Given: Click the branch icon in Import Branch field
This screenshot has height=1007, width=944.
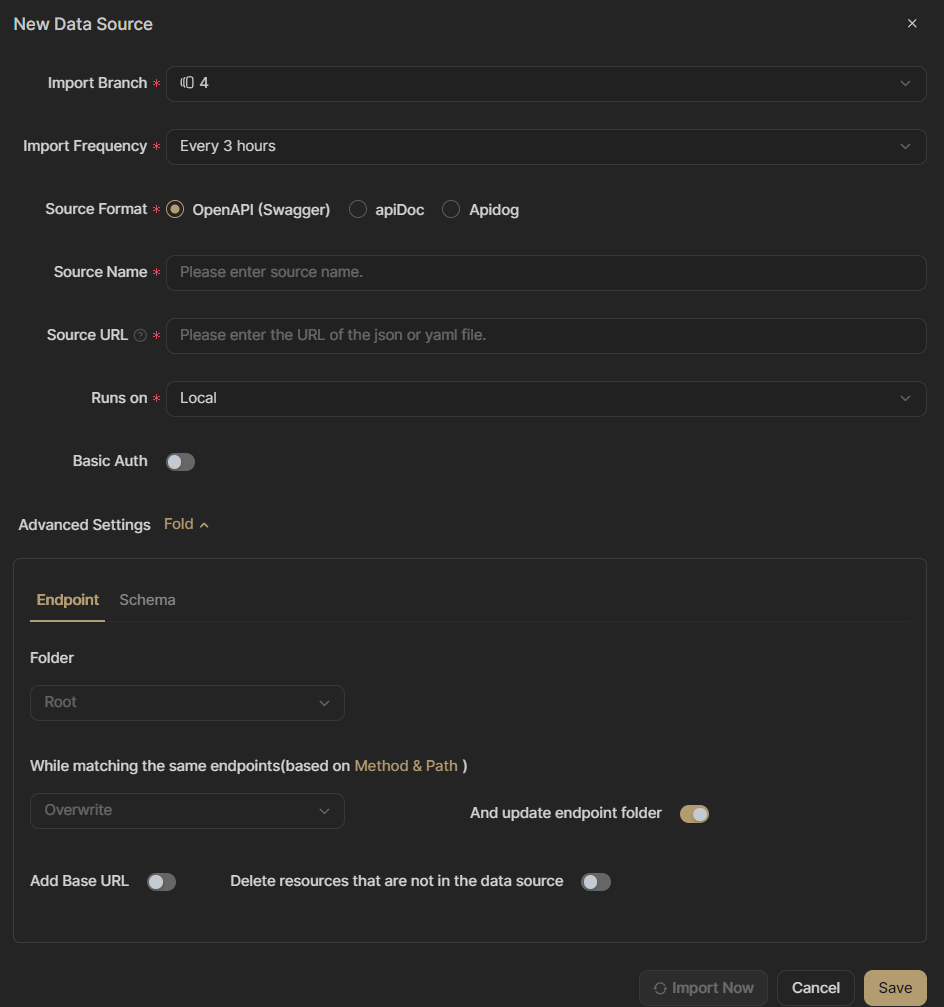Looking at the screenshot, I should [187, 83].
